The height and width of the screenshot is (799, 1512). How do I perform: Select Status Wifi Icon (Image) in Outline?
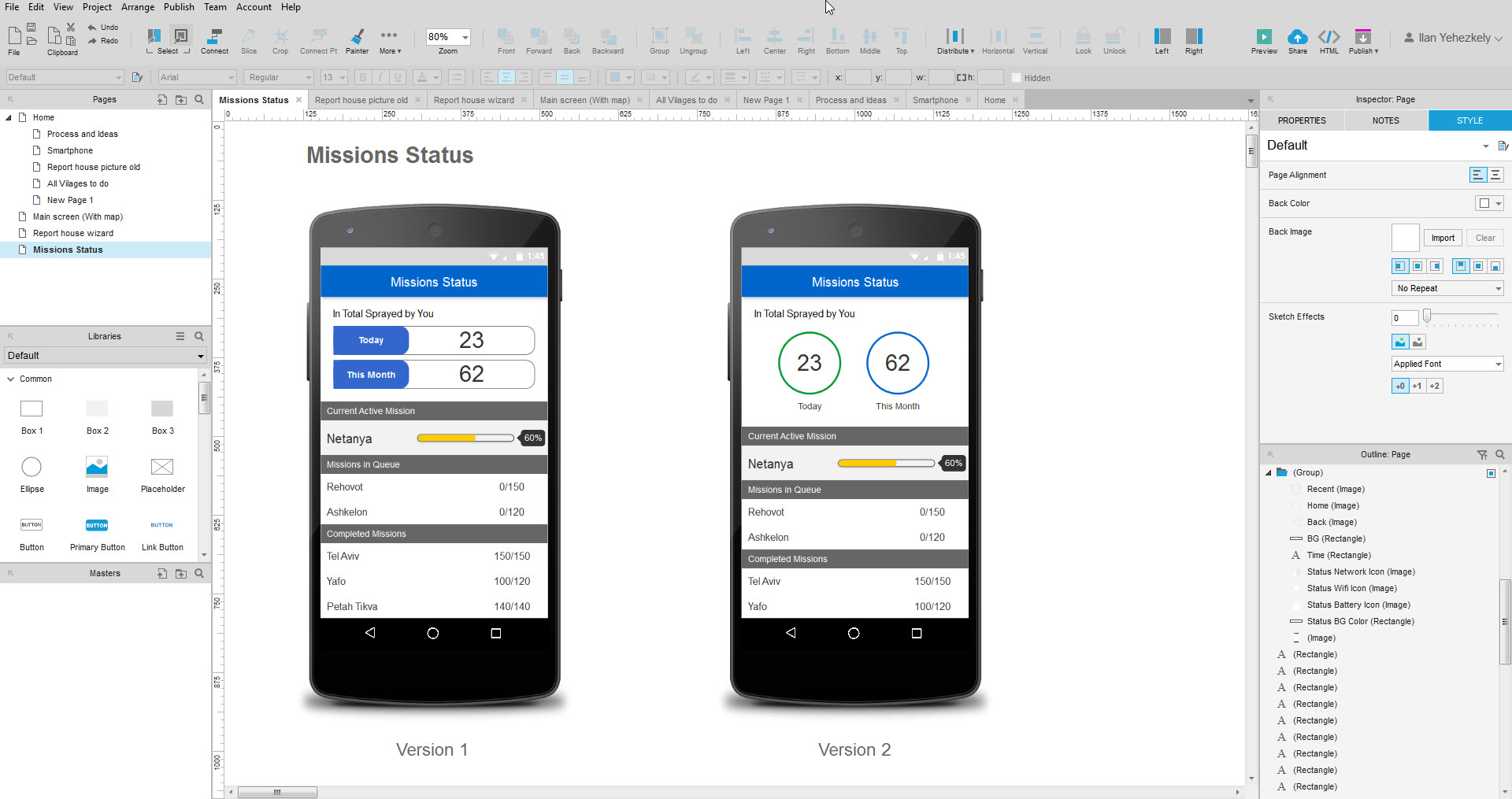[x=1351, y=588]
